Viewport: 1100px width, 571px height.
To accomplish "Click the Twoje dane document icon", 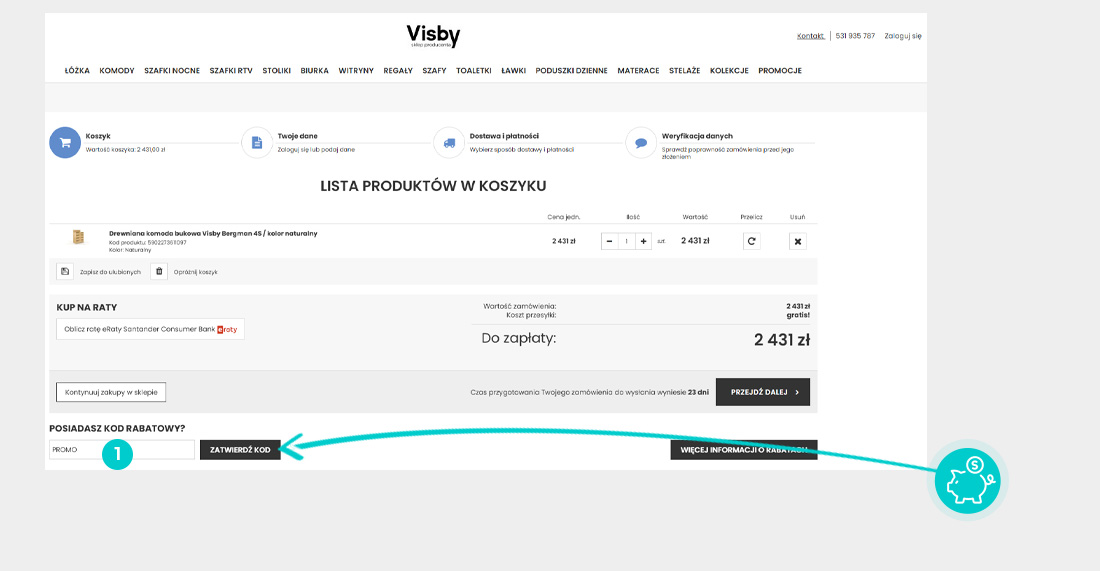I will (x=257, y=142).
